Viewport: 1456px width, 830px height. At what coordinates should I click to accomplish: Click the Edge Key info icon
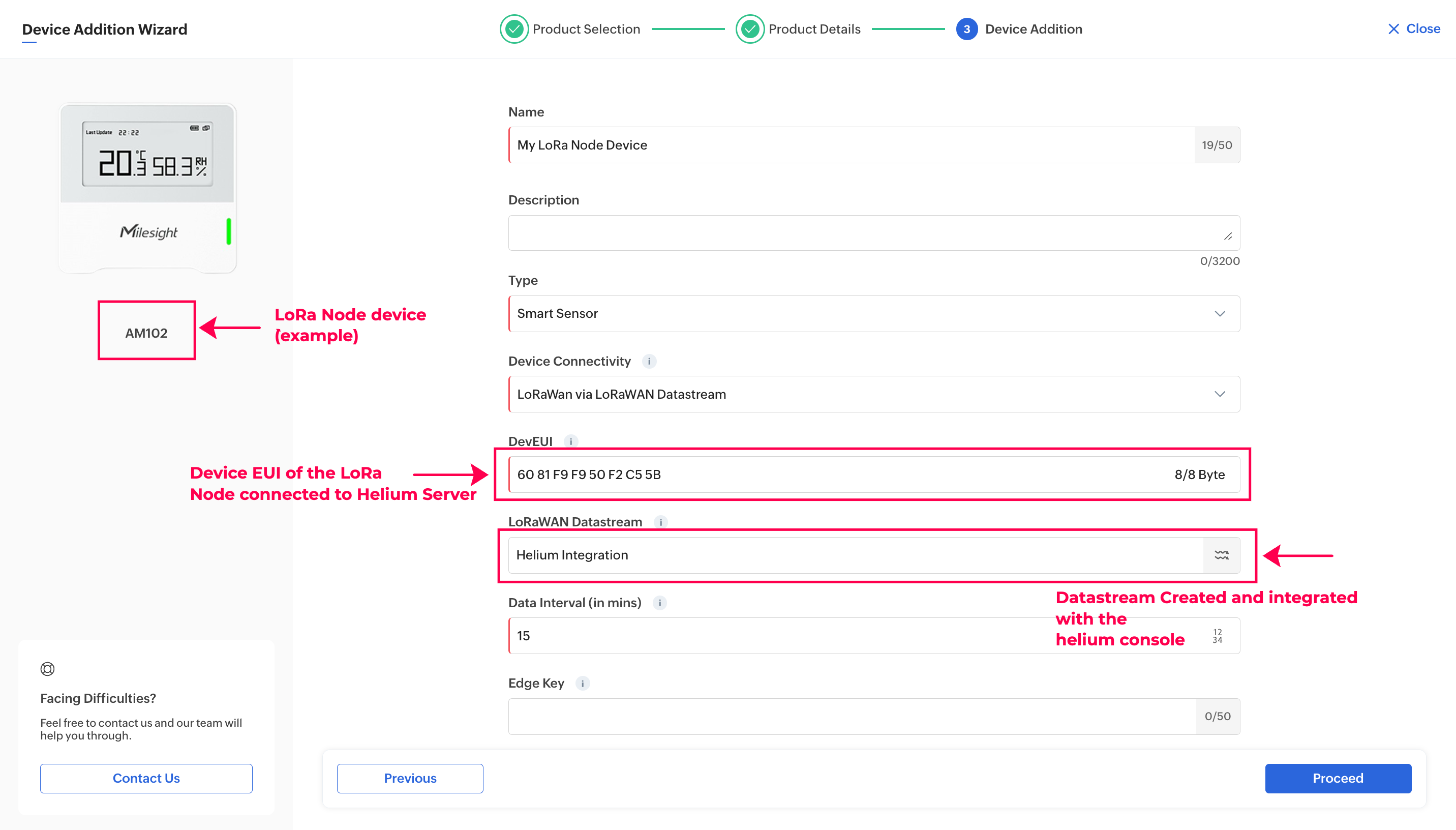click(x=582, y=683)
